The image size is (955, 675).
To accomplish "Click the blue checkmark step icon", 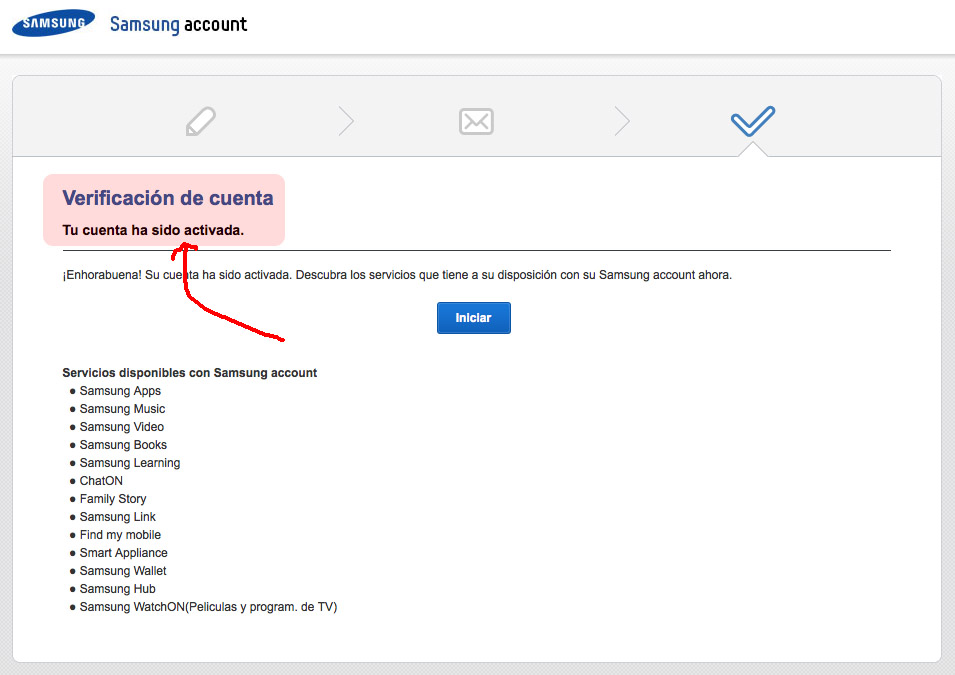I will click(753, 121).
